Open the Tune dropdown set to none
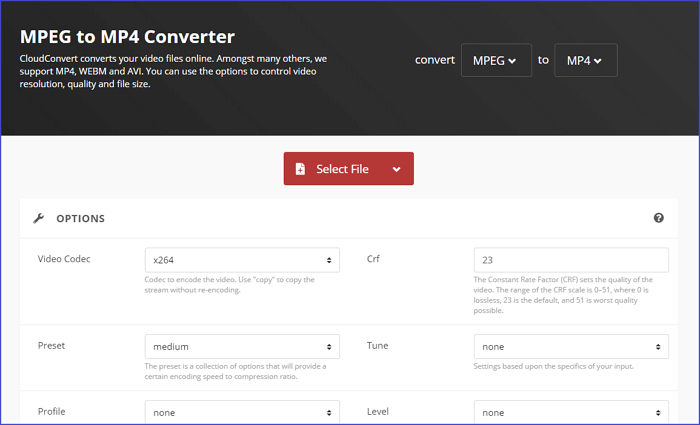 click(571, 347)
